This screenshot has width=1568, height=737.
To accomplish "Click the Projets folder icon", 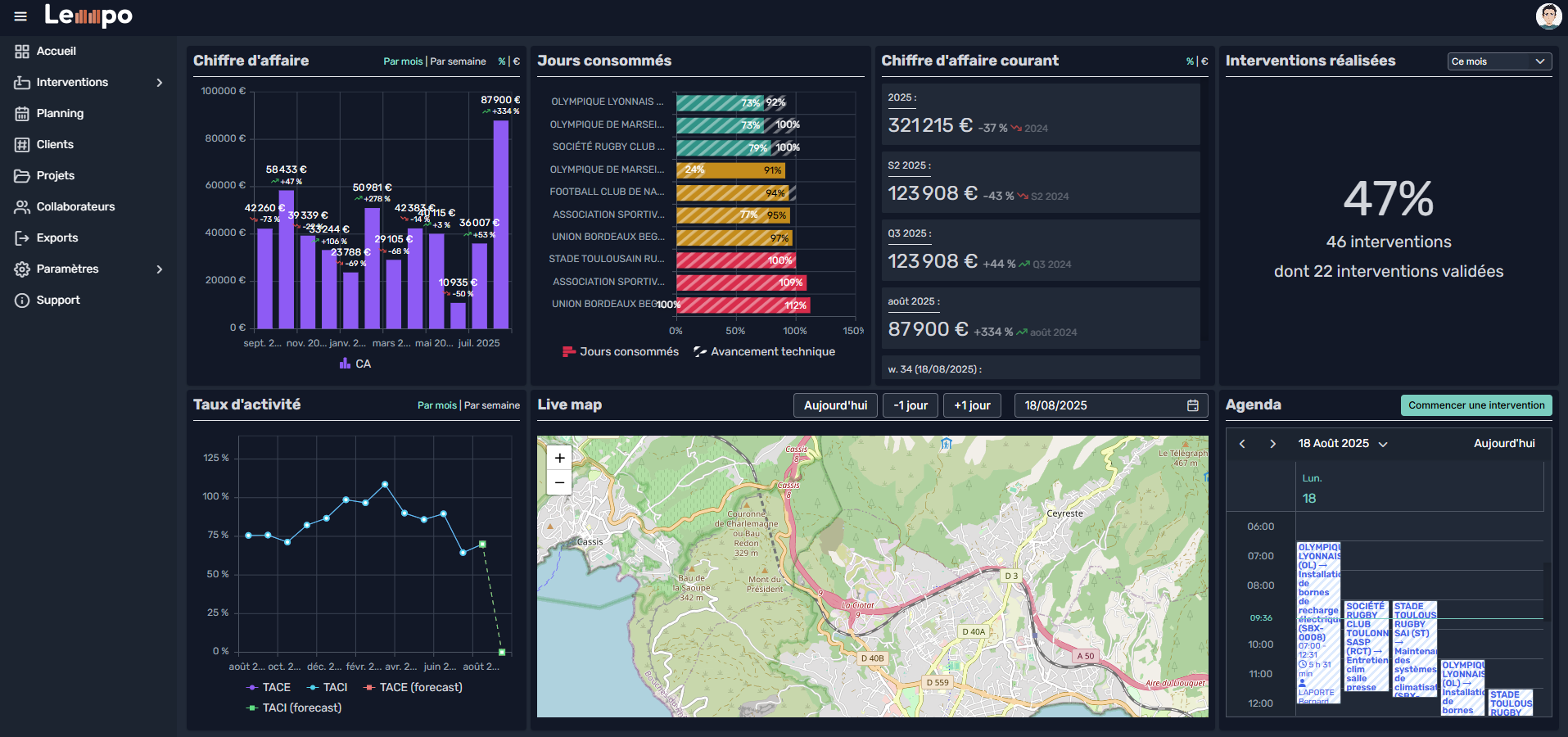I will 22,176.
